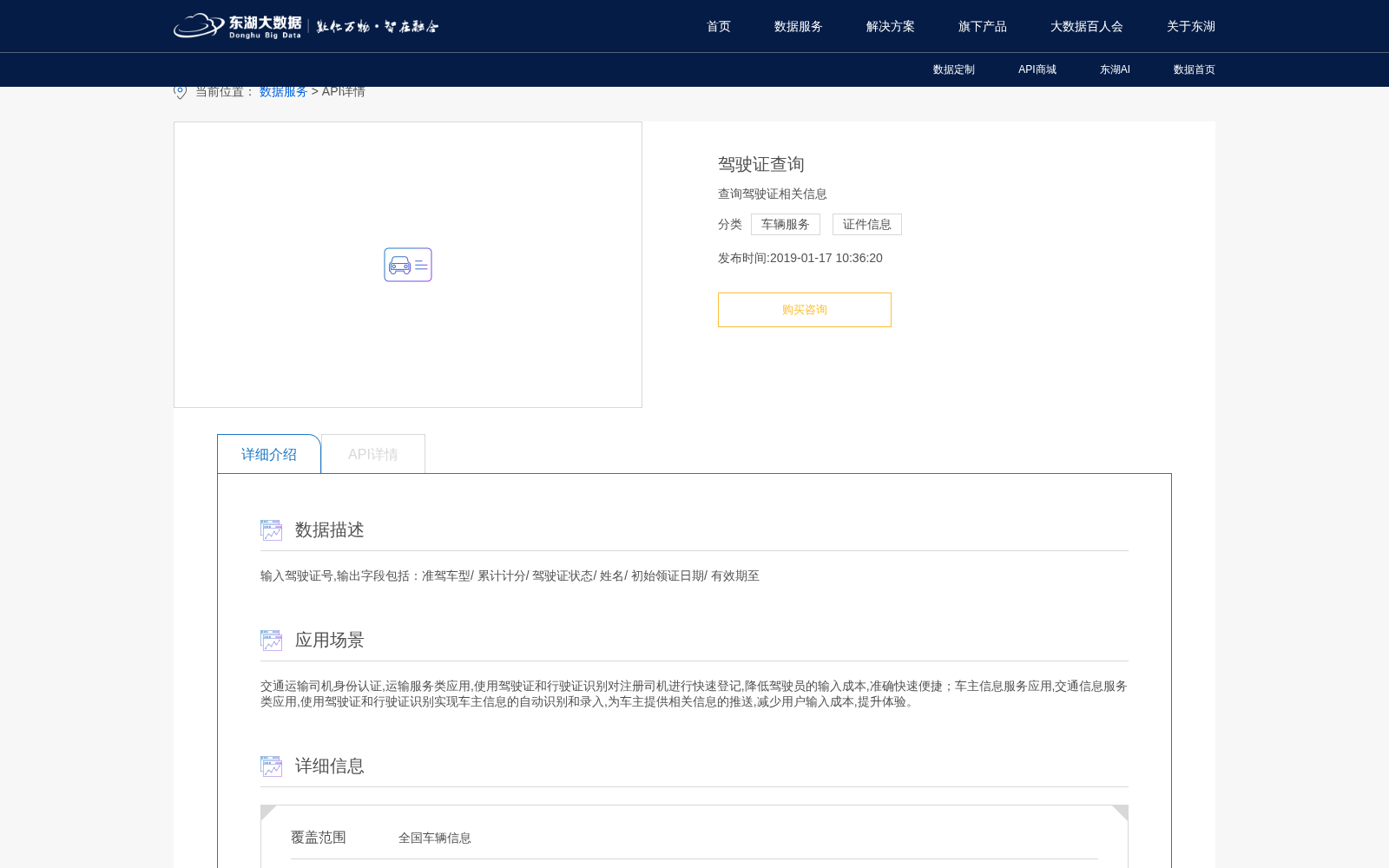Click the paragraph starting 交通运输司机身份认证

click(x=694, y=694)
